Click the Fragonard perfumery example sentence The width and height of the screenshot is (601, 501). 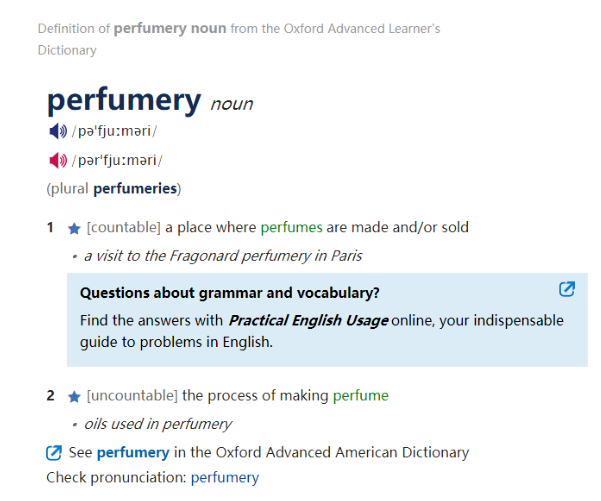click(x=223, y=255)
